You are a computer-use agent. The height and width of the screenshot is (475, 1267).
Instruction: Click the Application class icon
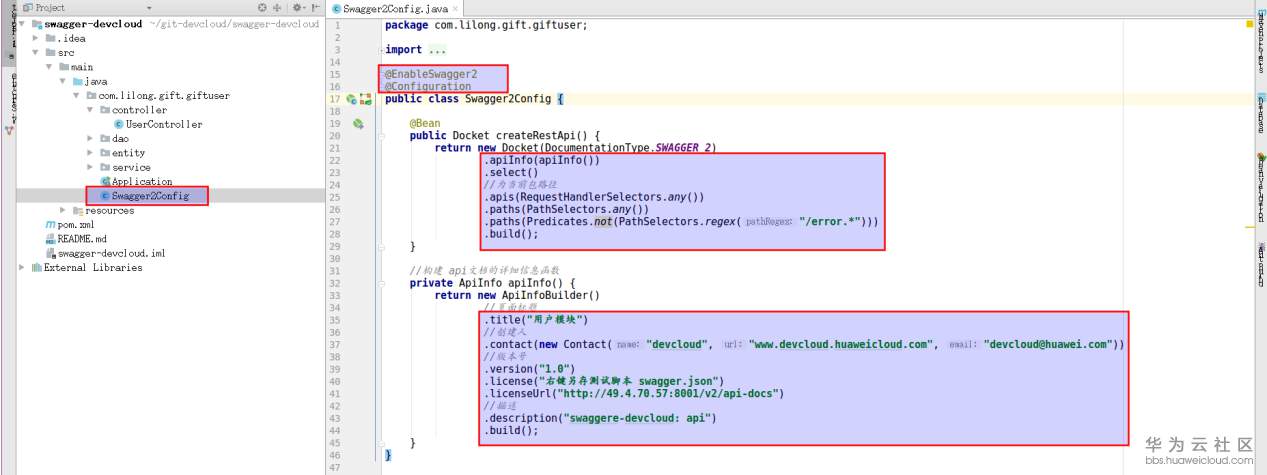105,182
